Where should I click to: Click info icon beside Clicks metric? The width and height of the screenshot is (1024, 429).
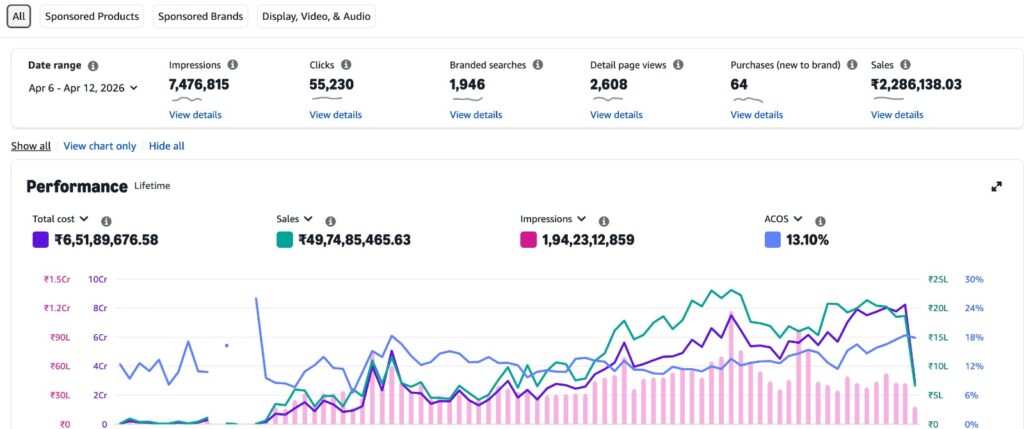pos(347,65)
